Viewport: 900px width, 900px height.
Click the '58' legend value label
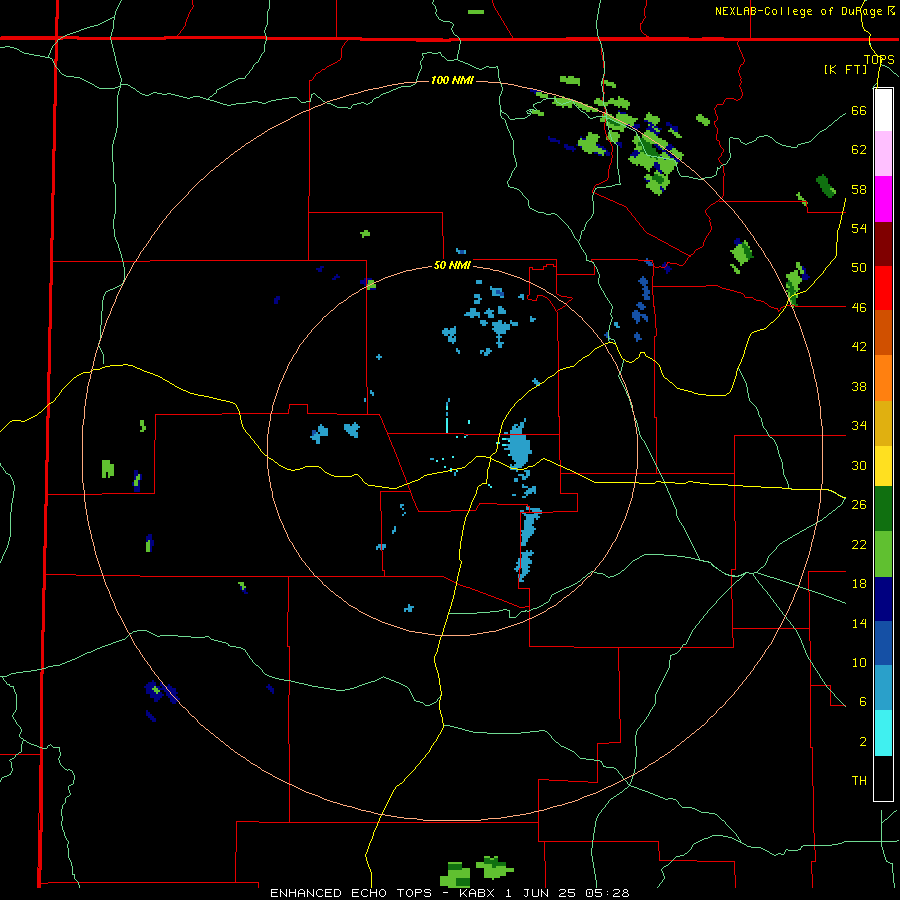click(x=859, y=189)
